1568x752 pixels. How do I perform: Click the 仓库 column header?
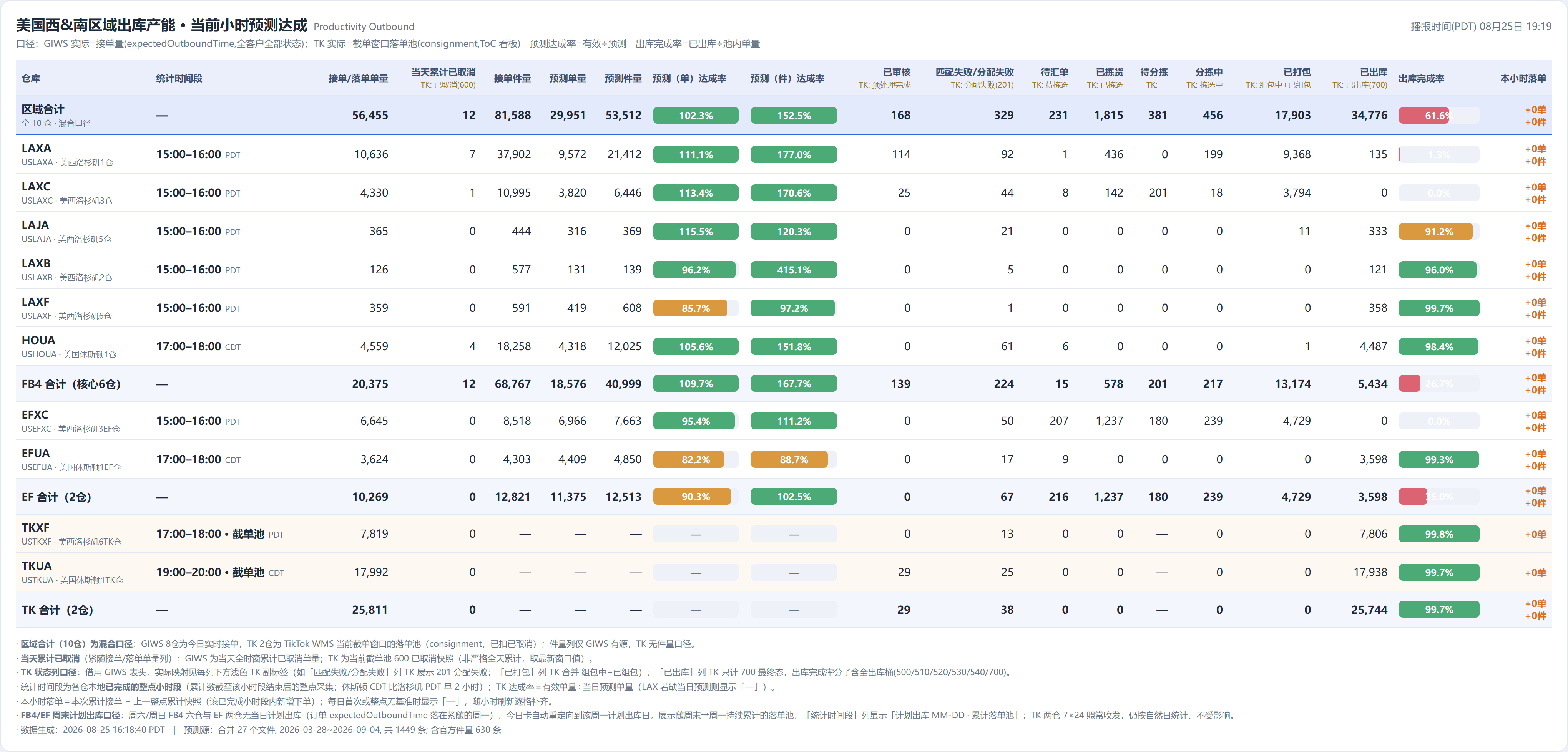[x=31, y=78]
